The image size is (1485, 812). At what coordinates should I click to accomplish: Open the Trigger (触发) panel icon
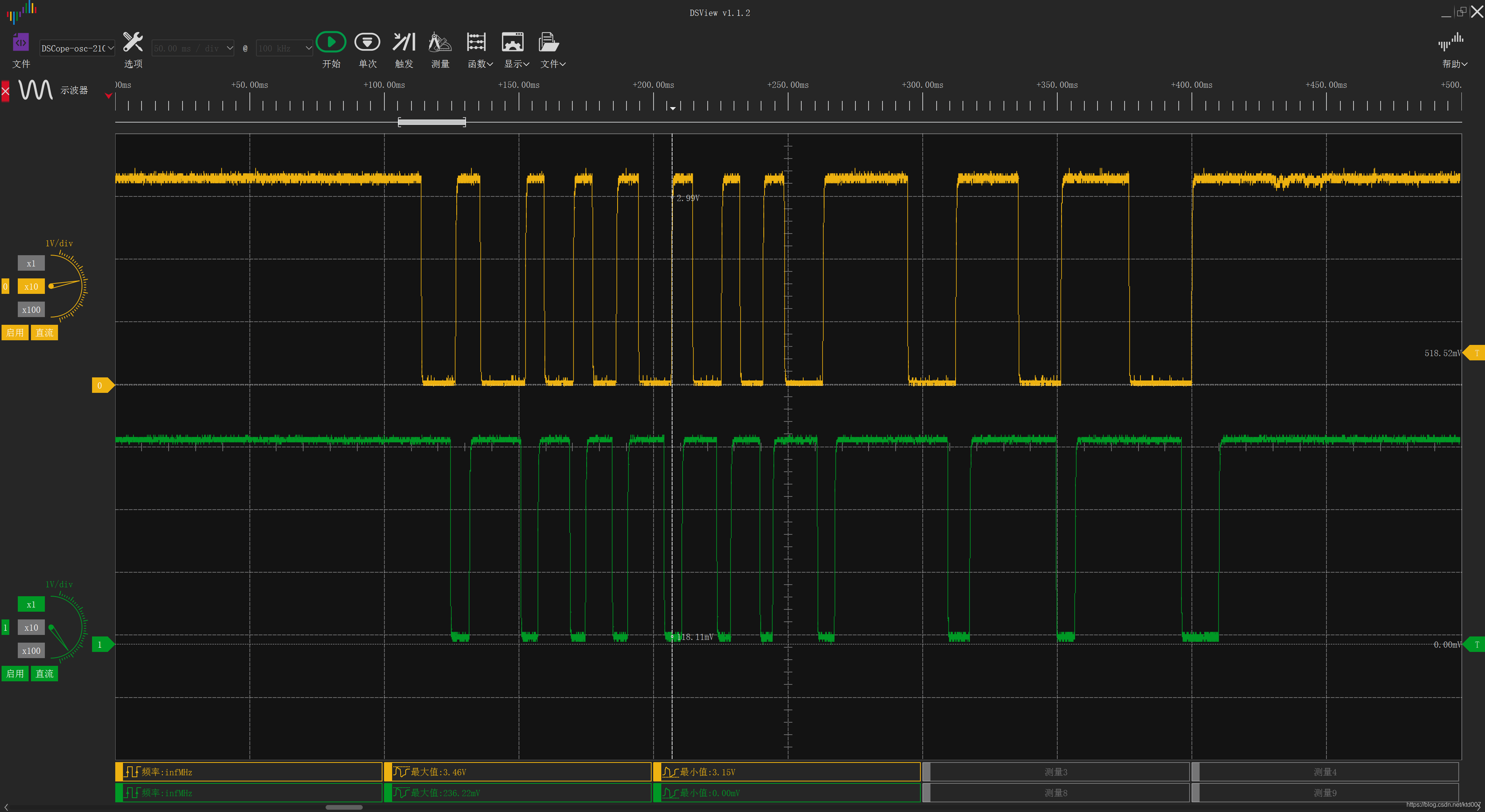tap(404, 42)
